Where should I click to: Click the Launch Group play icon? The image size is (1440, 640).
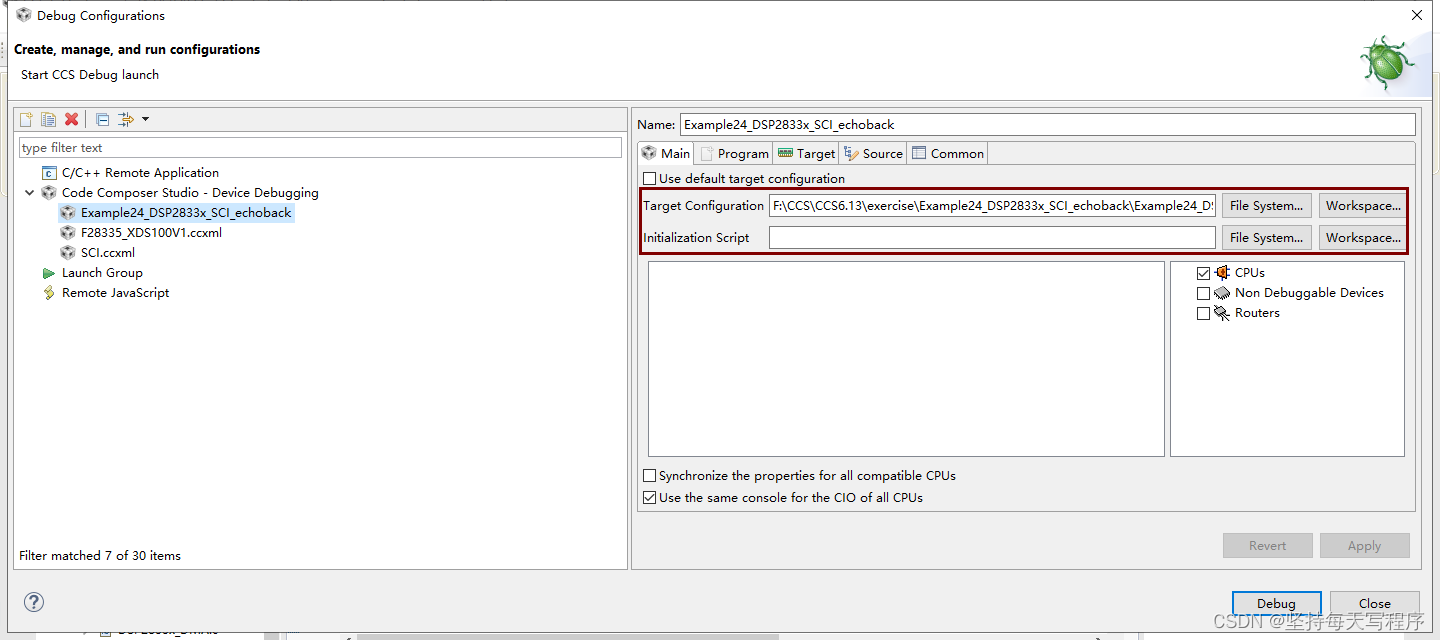click(x=49, y=273)
